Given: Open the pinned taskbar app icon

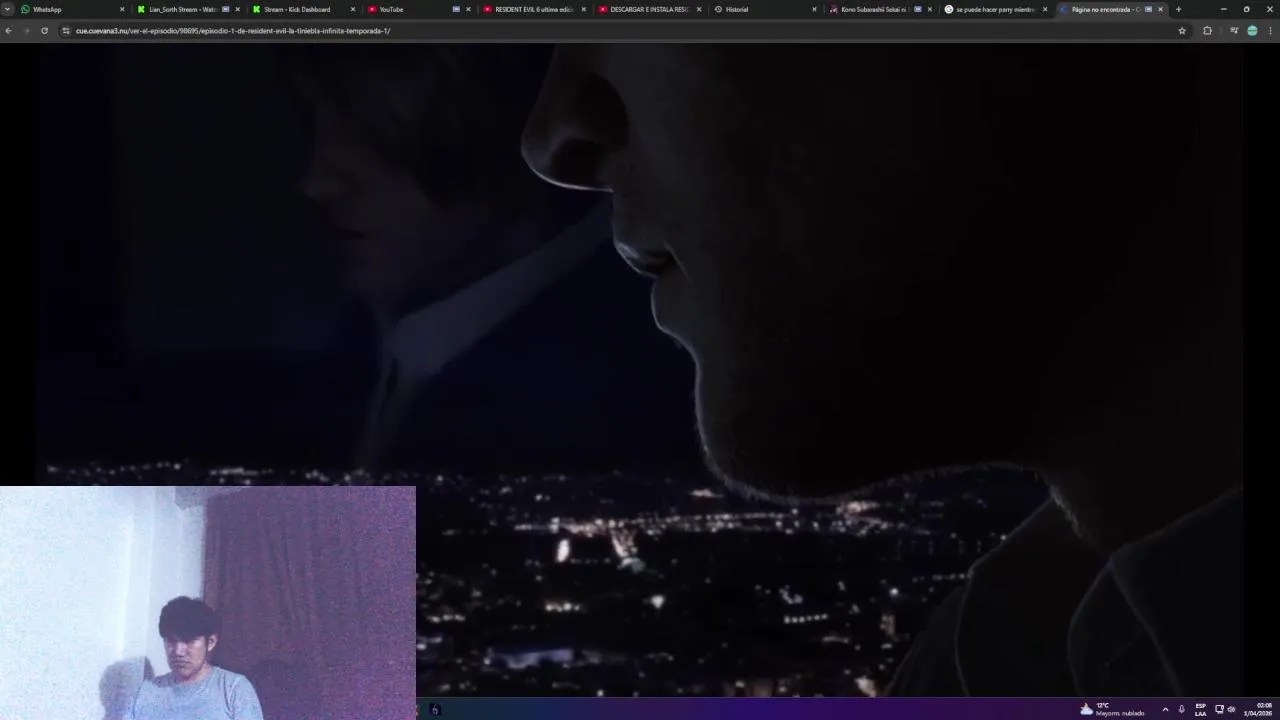Looking at the screenshot, I should tap(434, 709).
